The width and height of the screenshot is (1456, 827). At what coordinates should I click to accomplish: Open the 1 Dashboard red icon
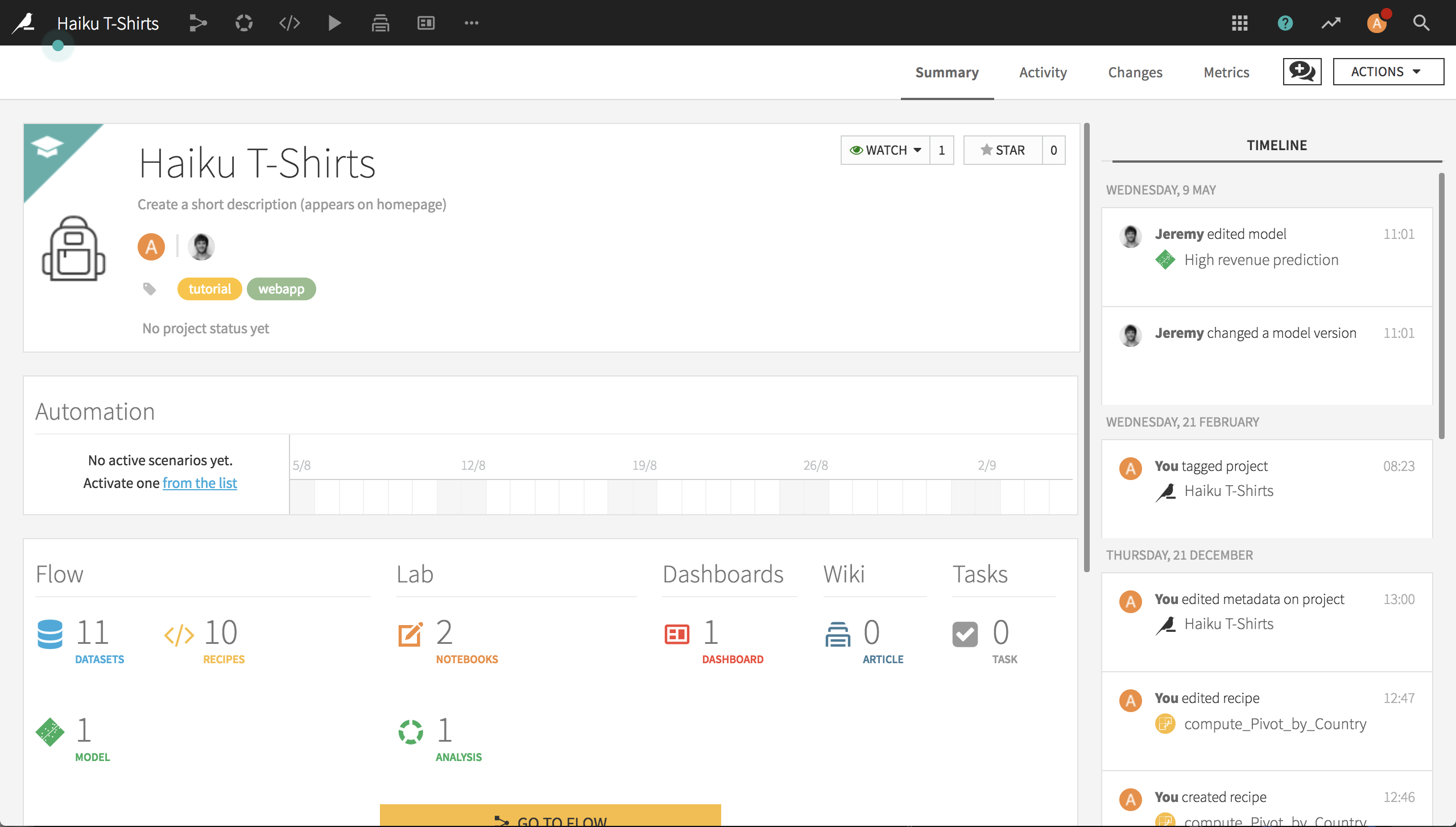point(677,634)
